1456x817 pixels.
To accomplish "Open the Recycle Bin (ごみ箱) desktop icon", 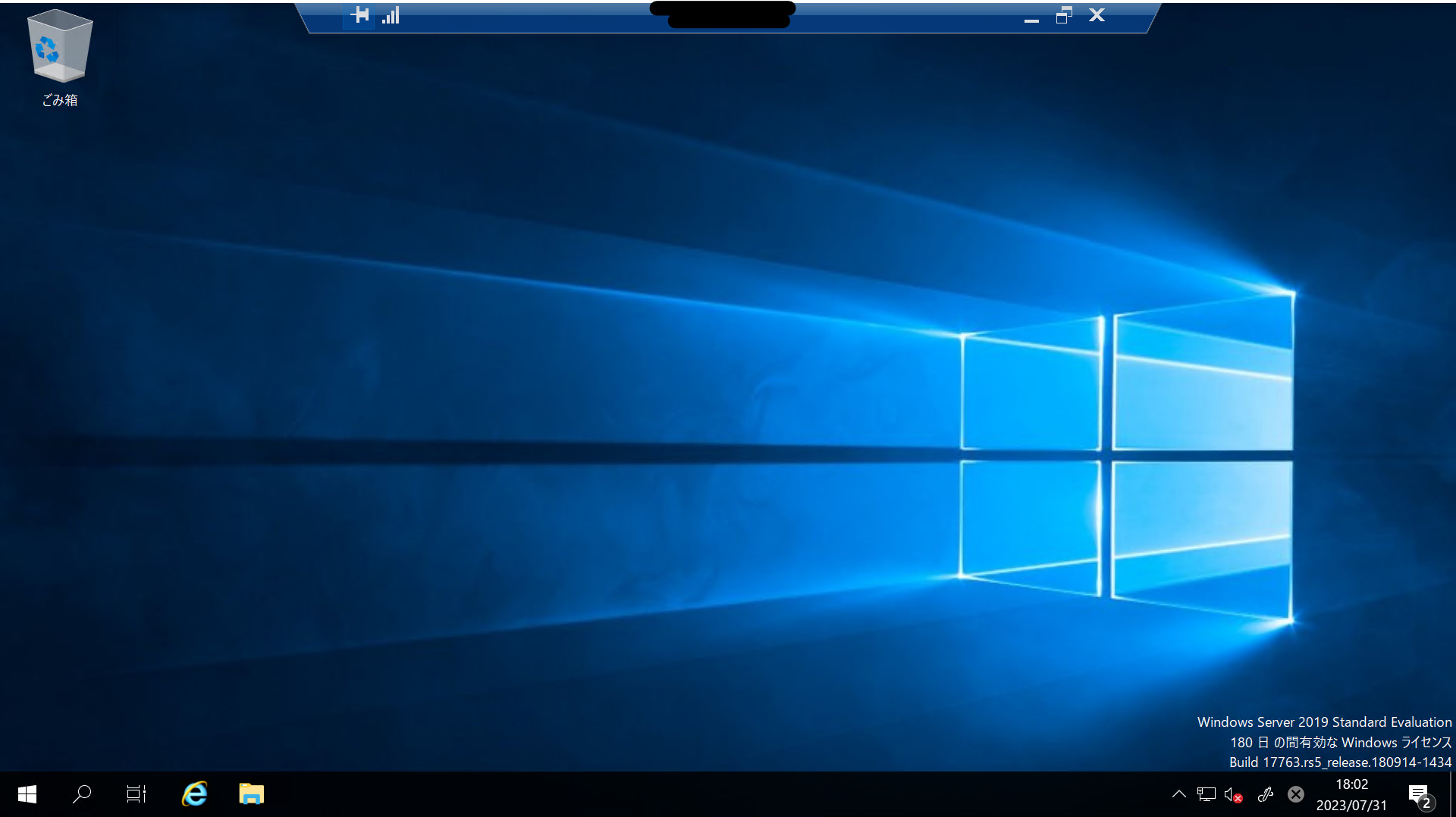I will tap(59, 58).
